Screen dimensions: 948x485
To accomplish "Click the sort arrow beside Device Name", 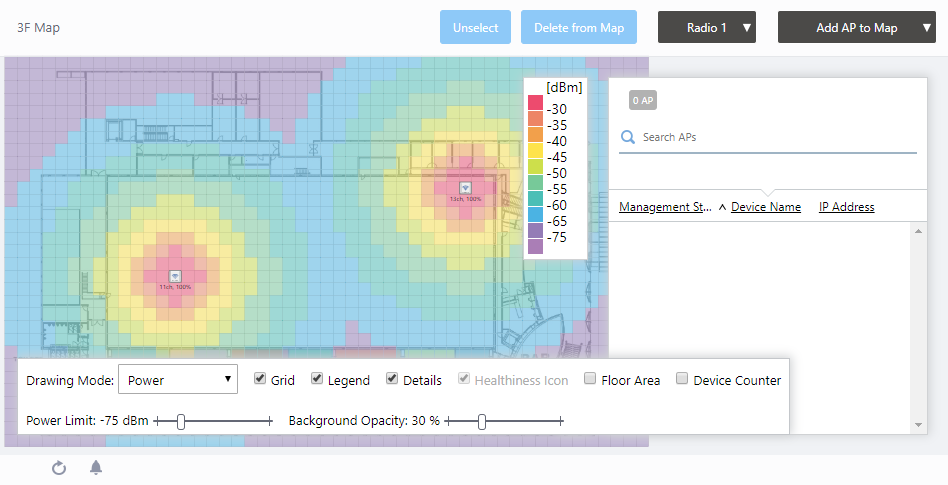I will tap(722, 207).
